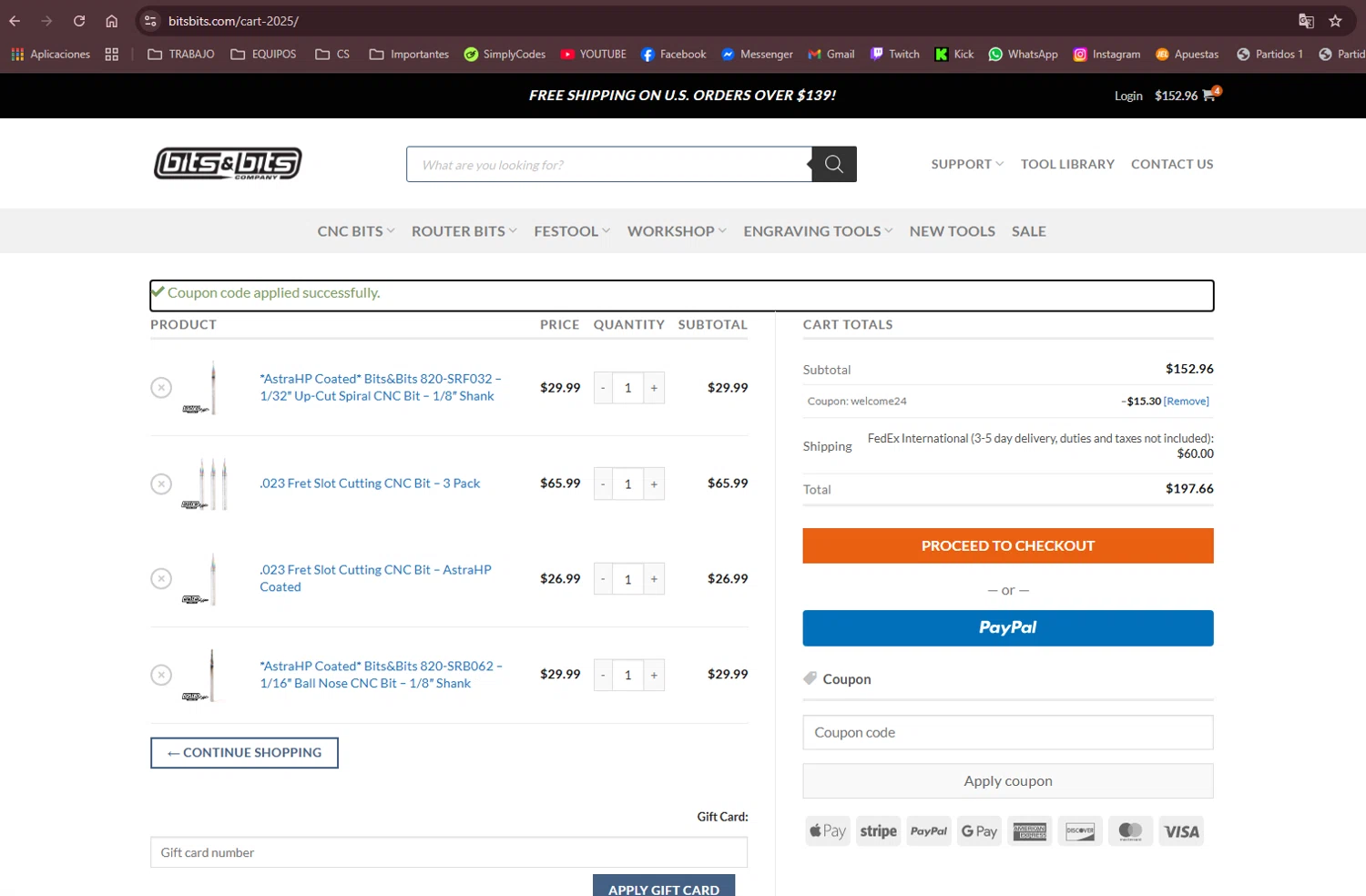Open the YOUTUBE bookmark
Image resolution: width=1366 pixels, height=896 pixels.
(x=594, y=55)
